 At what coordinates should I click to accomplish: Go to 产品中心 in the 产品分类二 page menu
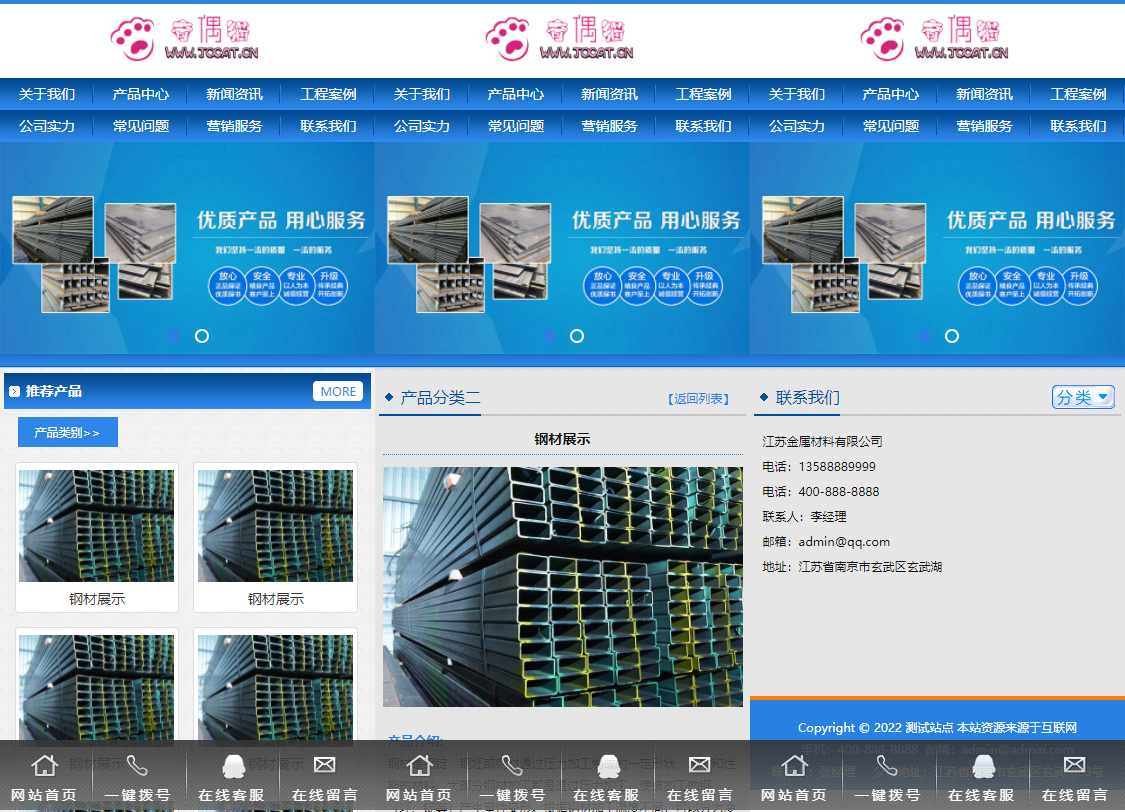(516, 94)
